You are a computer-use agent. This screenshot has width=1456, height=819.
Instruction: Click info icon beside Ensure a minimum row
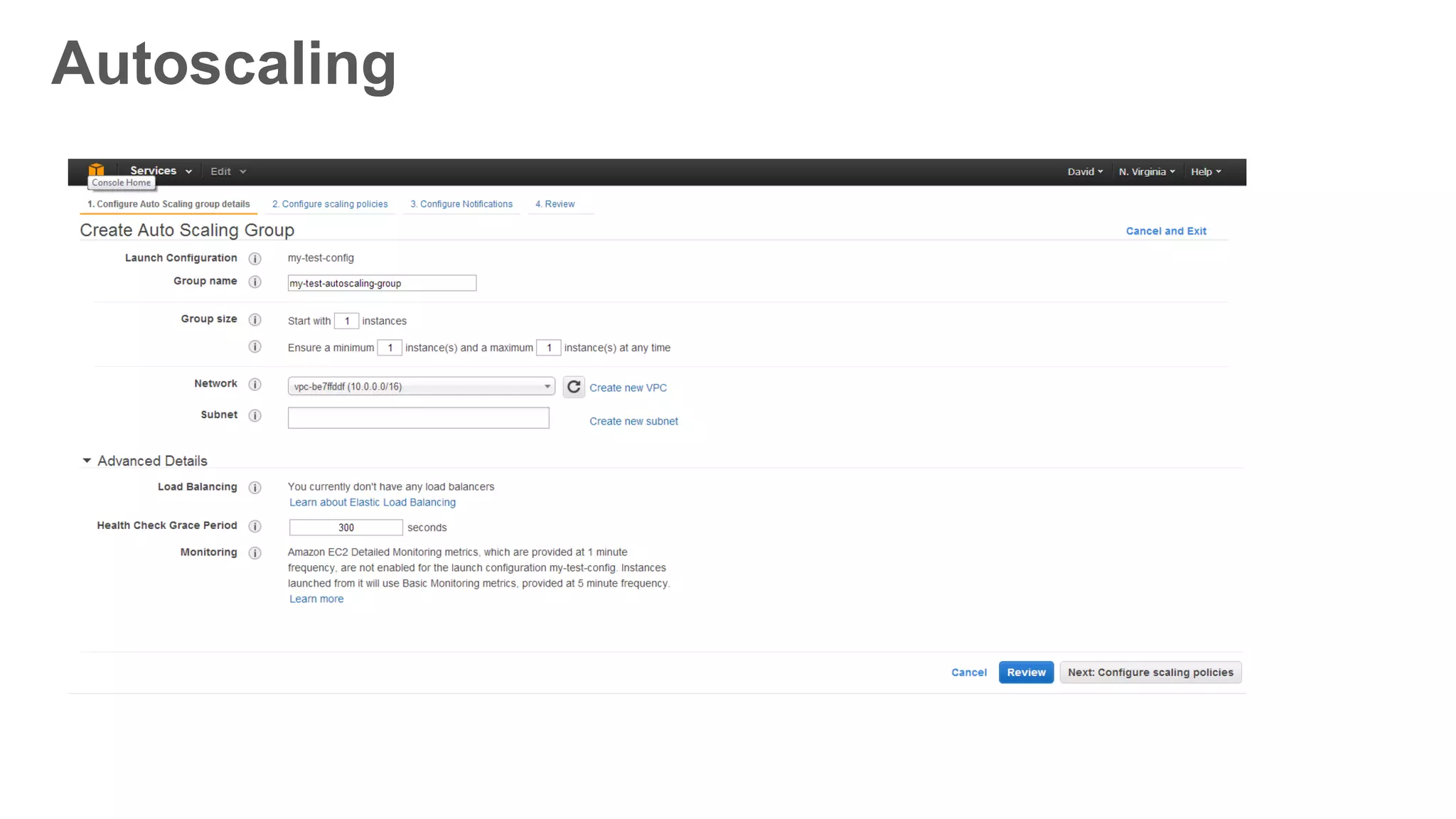click(255, 347)
